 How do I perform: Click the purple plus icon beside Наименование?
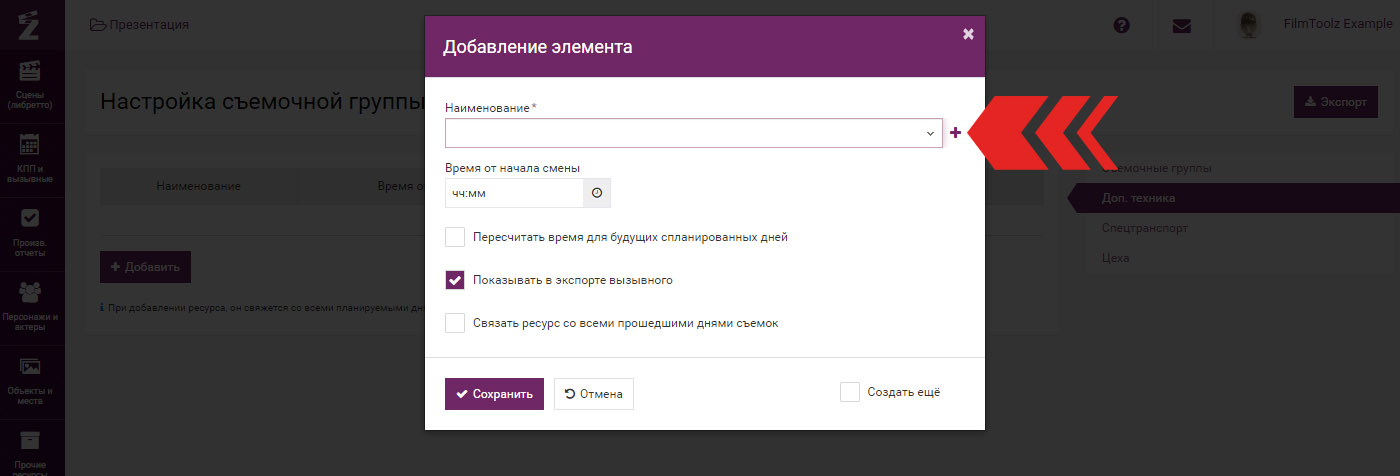pos(955,133)
